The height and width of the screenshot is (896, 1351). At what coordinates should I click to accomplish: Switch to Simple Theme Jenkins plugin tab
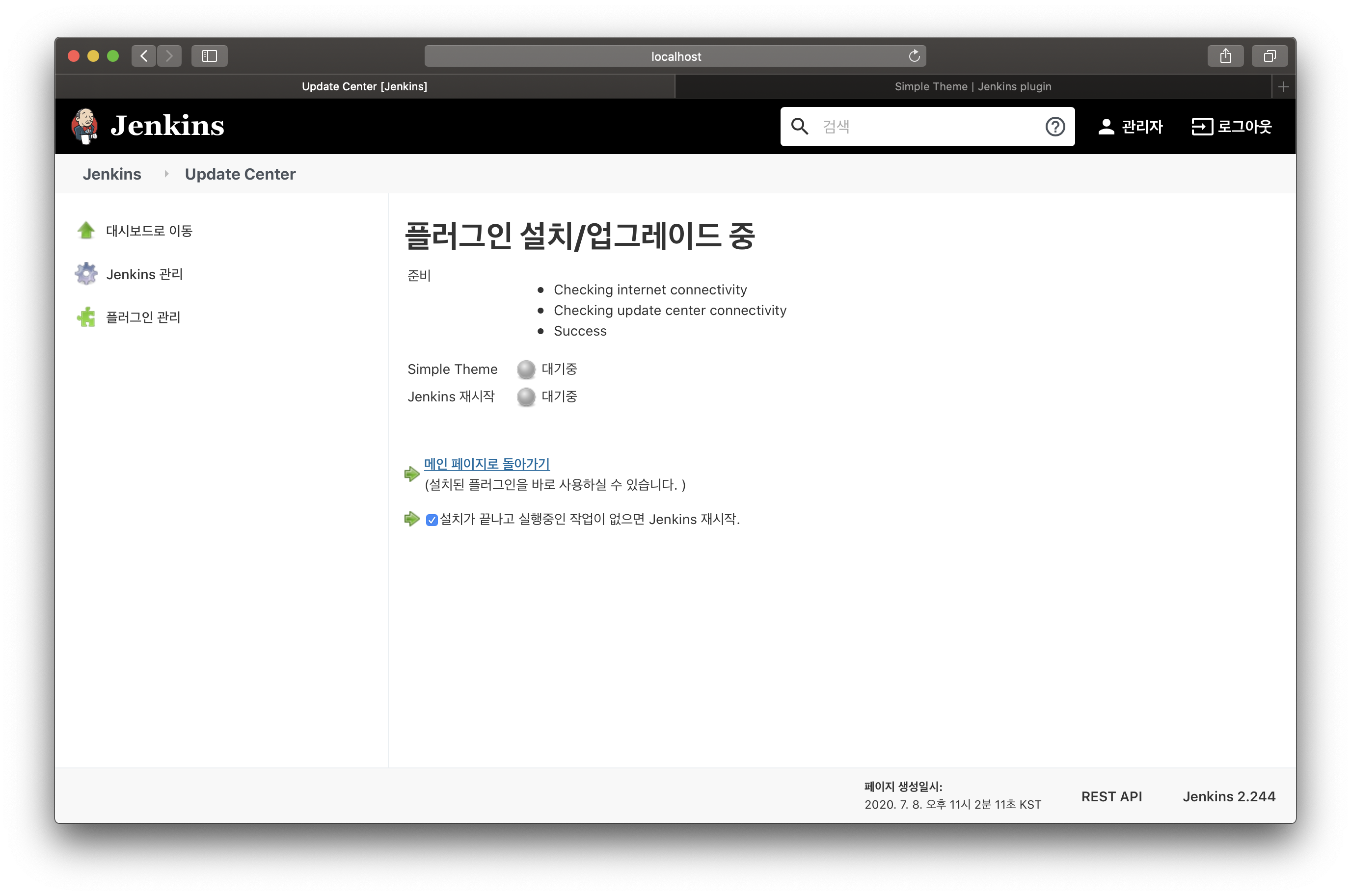pos(973,86)
